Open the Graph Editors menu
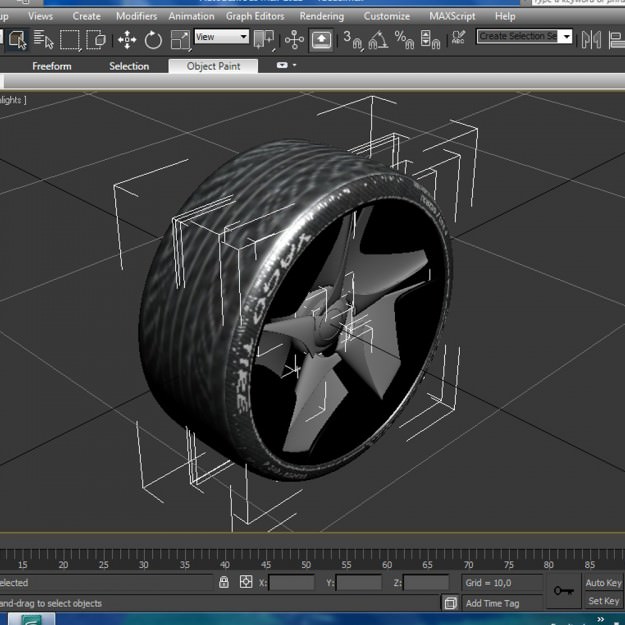Image resolution: width=625 pixels, height=625 pixels. click(255, 16)
